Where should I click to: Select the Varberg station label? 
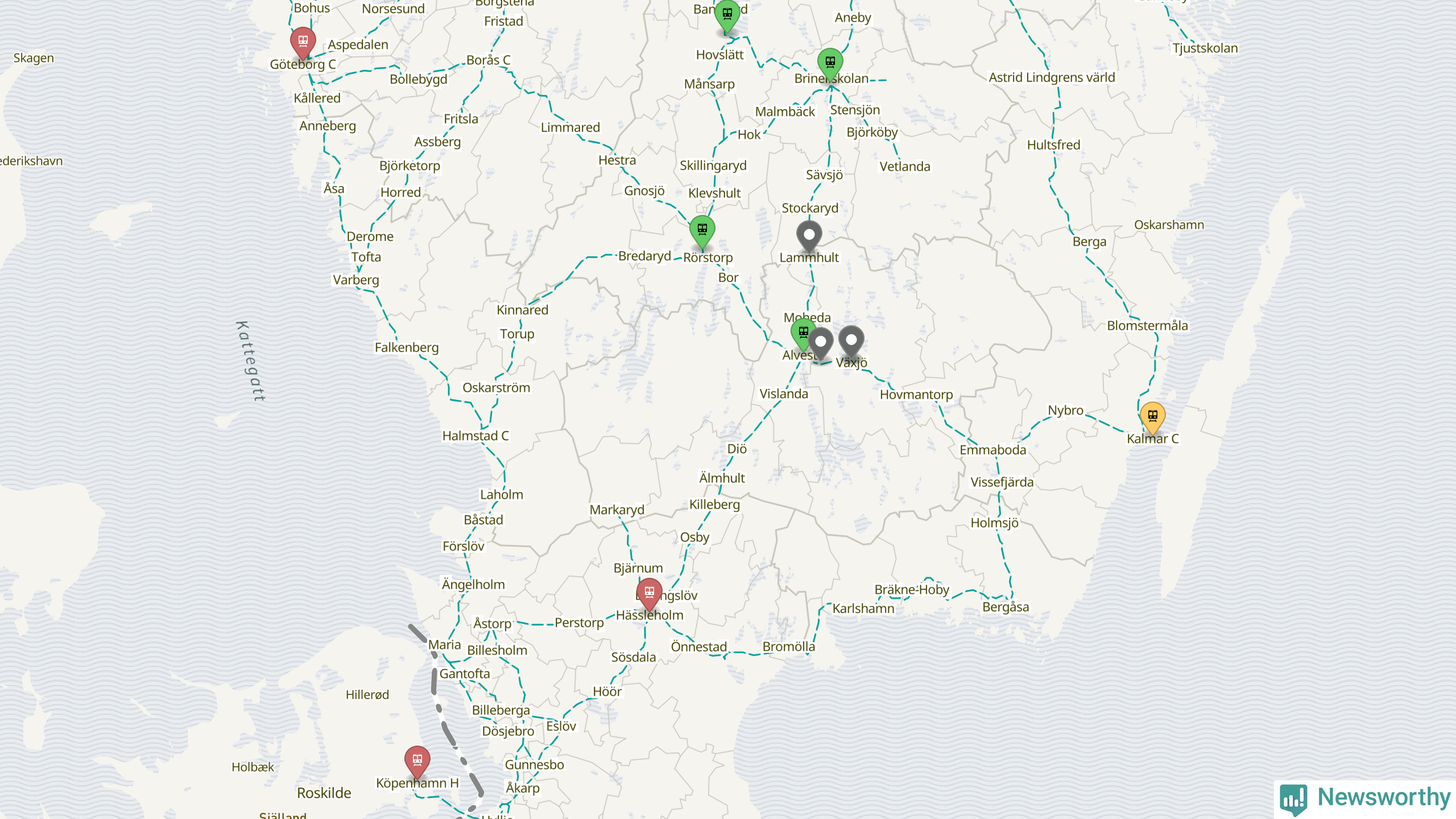click(356, 280)
